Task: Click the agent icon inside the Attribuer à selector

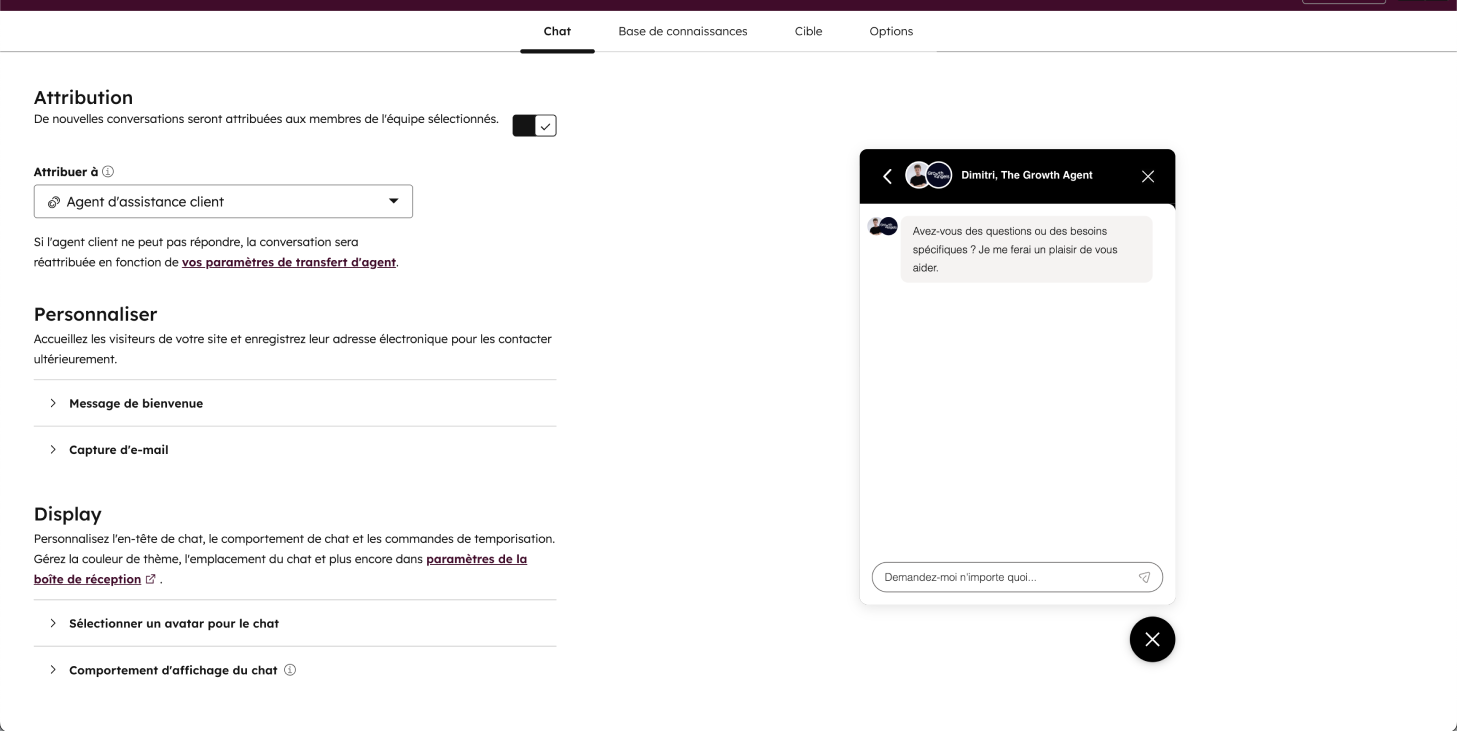Action: click(53, 201)
